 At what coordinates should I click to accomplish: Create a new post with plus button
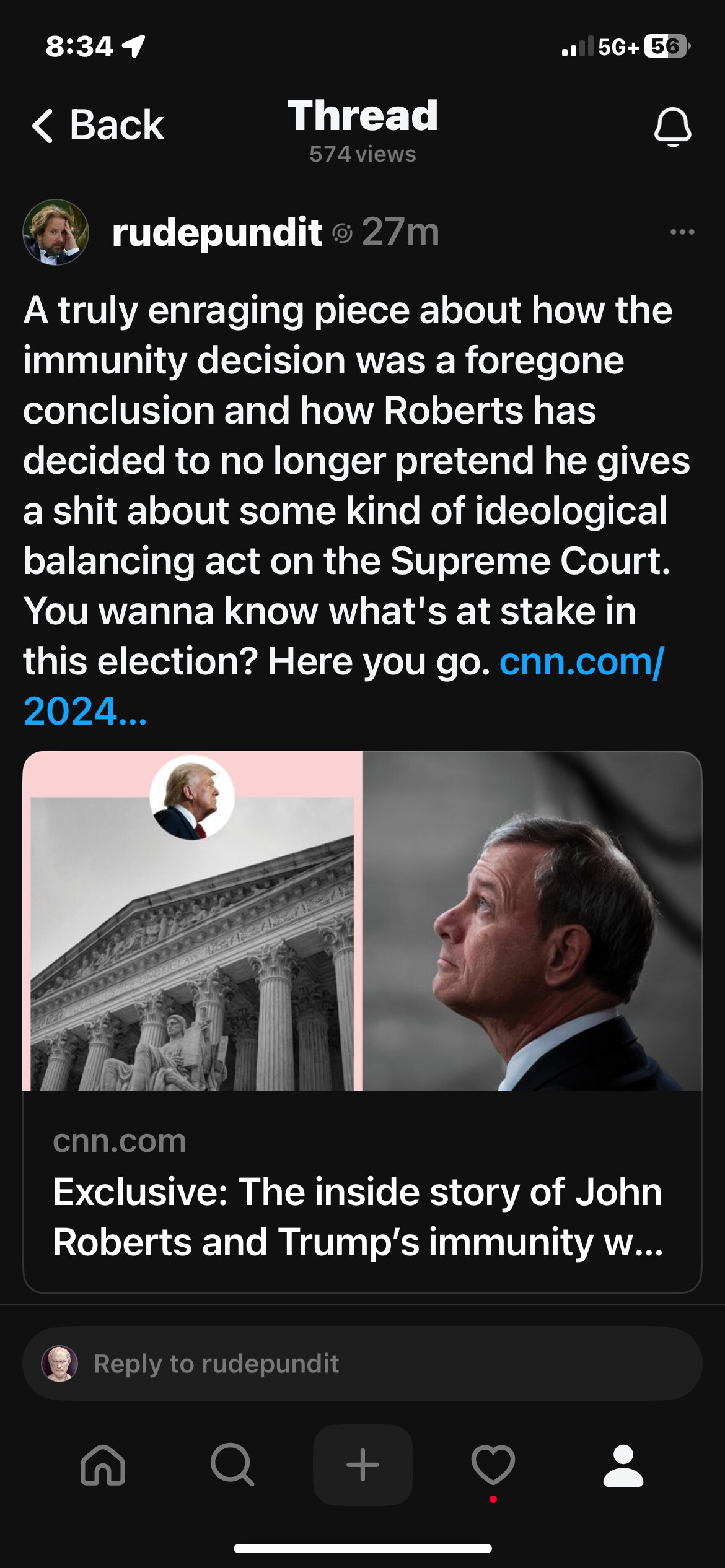[362, 1465]
